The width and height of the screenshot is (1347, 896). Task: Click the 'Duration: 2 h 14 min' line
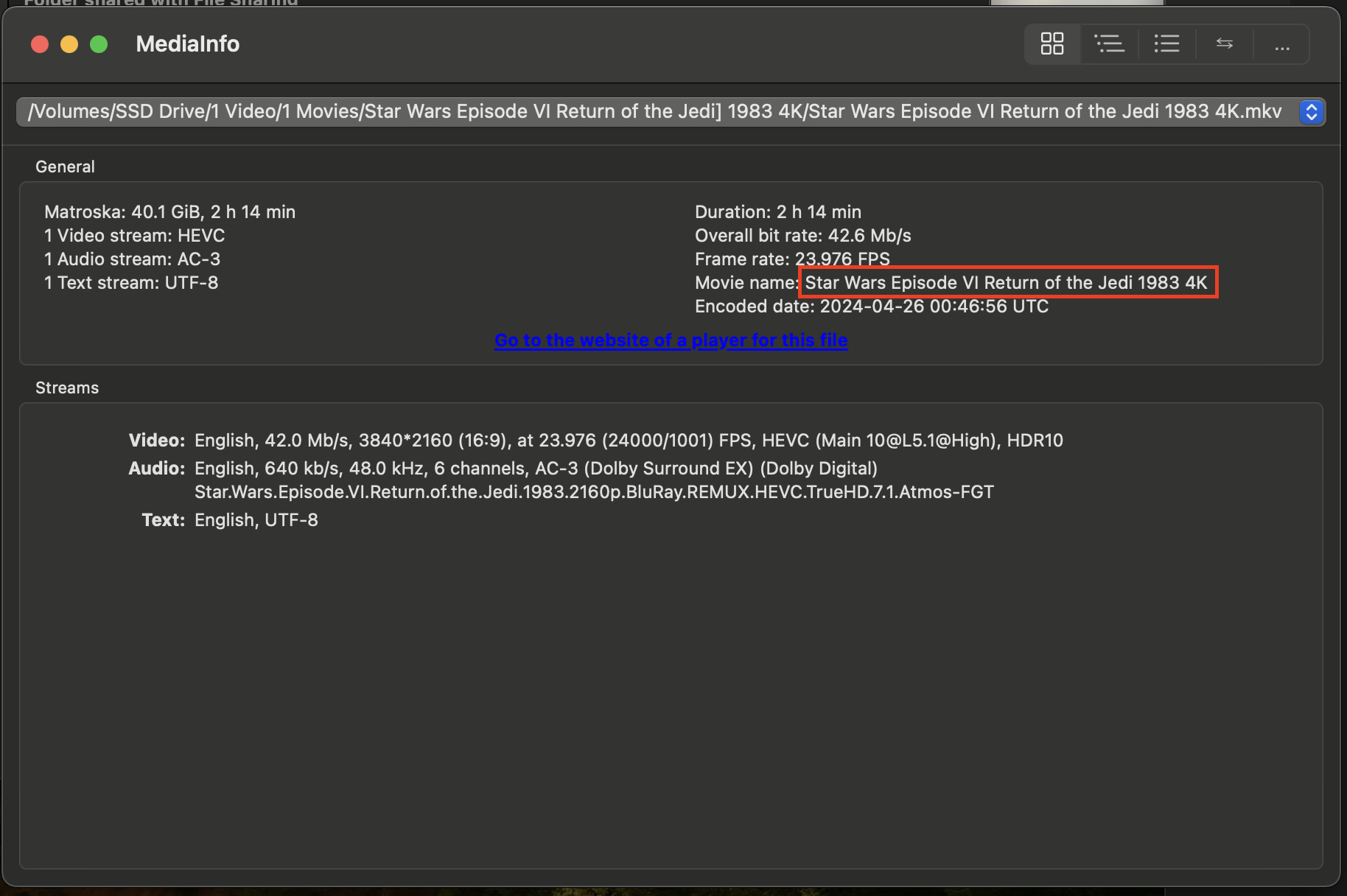pos(778,212)
